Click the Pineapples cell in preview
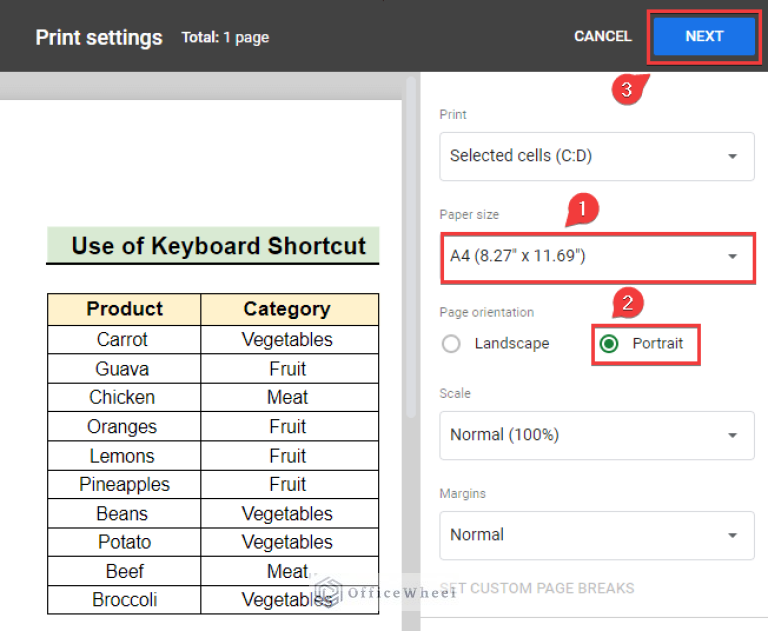This screenshot has height=631, width=768. pyautogui.click(x=124, y=485)
